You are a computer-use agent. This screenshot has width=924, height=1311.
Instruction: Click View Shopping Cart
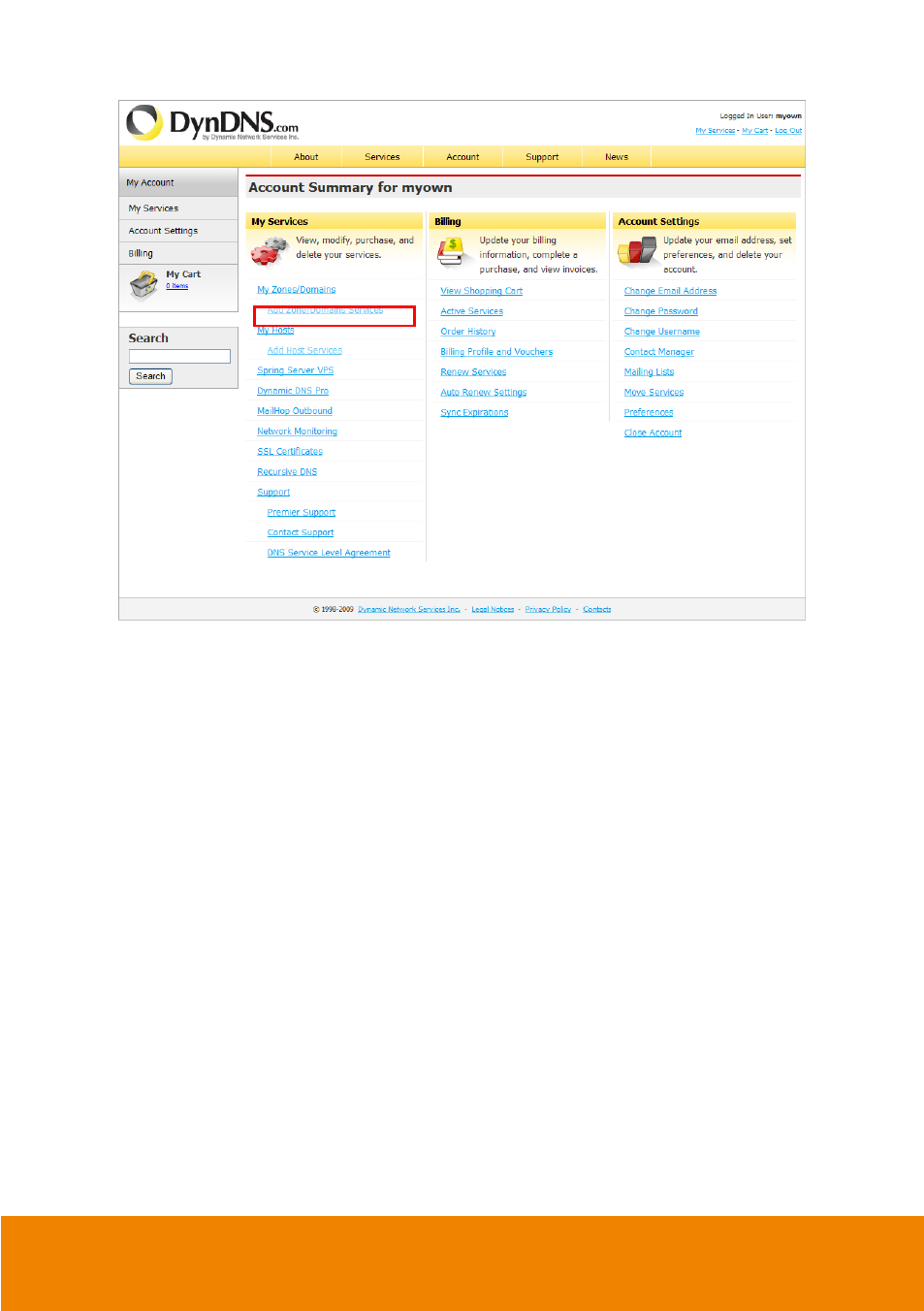click(482, 291)
